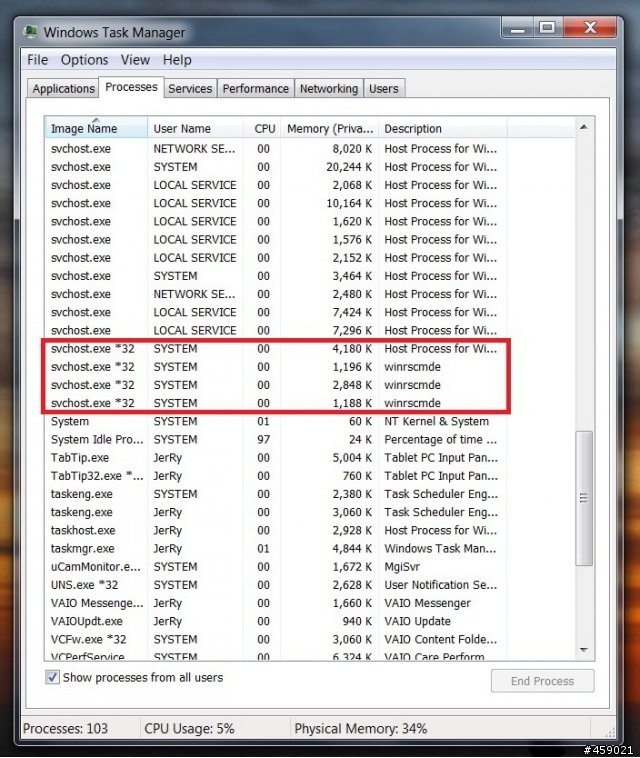Select the Processes tab
This screenshot has height=758, width=640.
[x=131, y=87]
